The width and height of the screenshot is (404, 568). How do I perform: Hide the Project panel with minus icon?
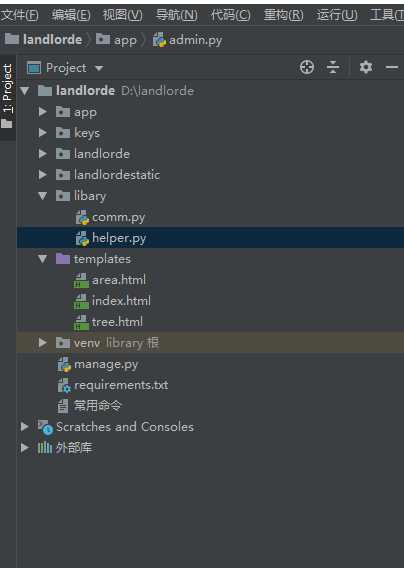tap(392, 67)
